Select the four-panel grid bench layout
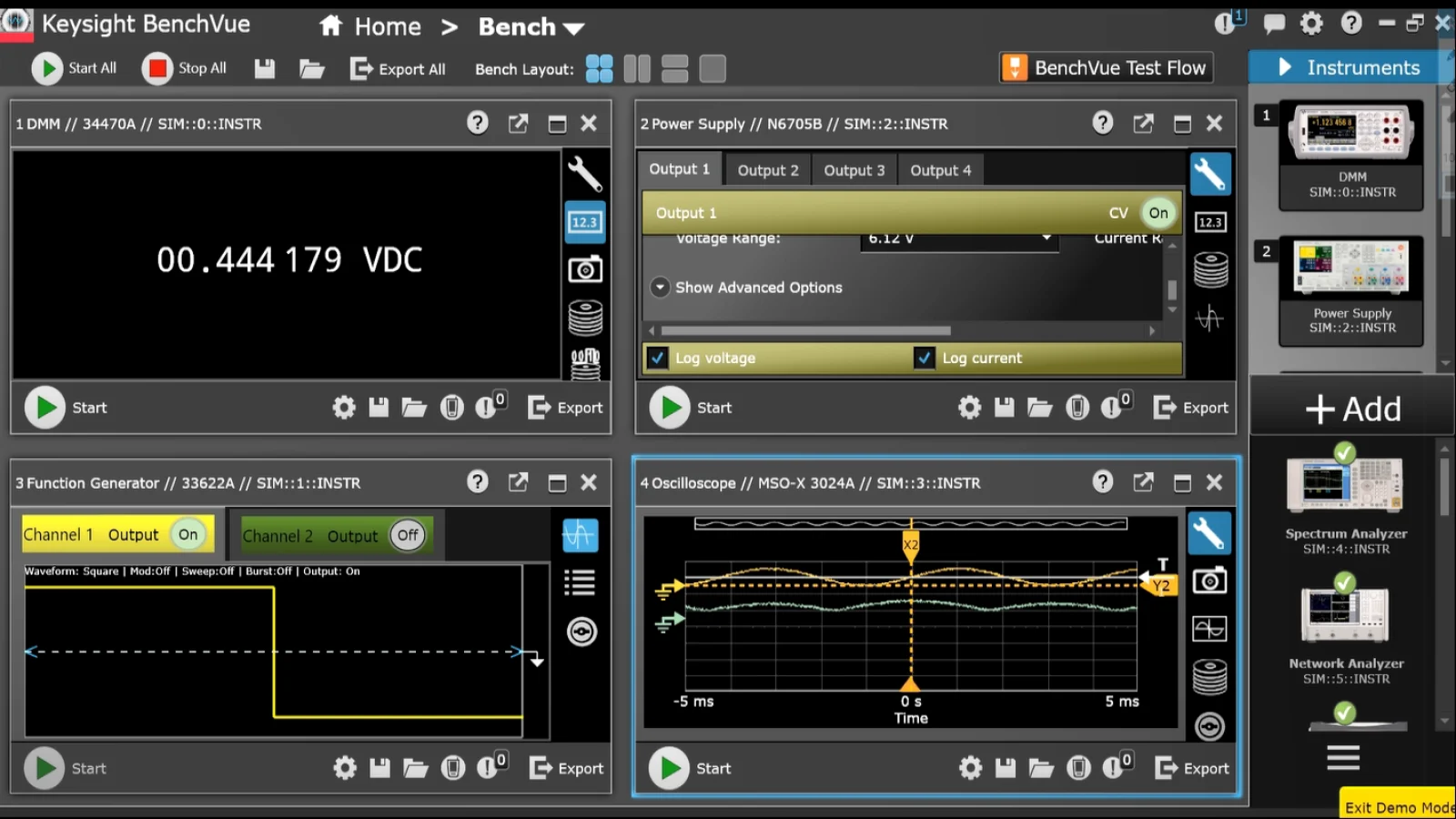Viewport: 1456px width, 819px height. (600, 68)
